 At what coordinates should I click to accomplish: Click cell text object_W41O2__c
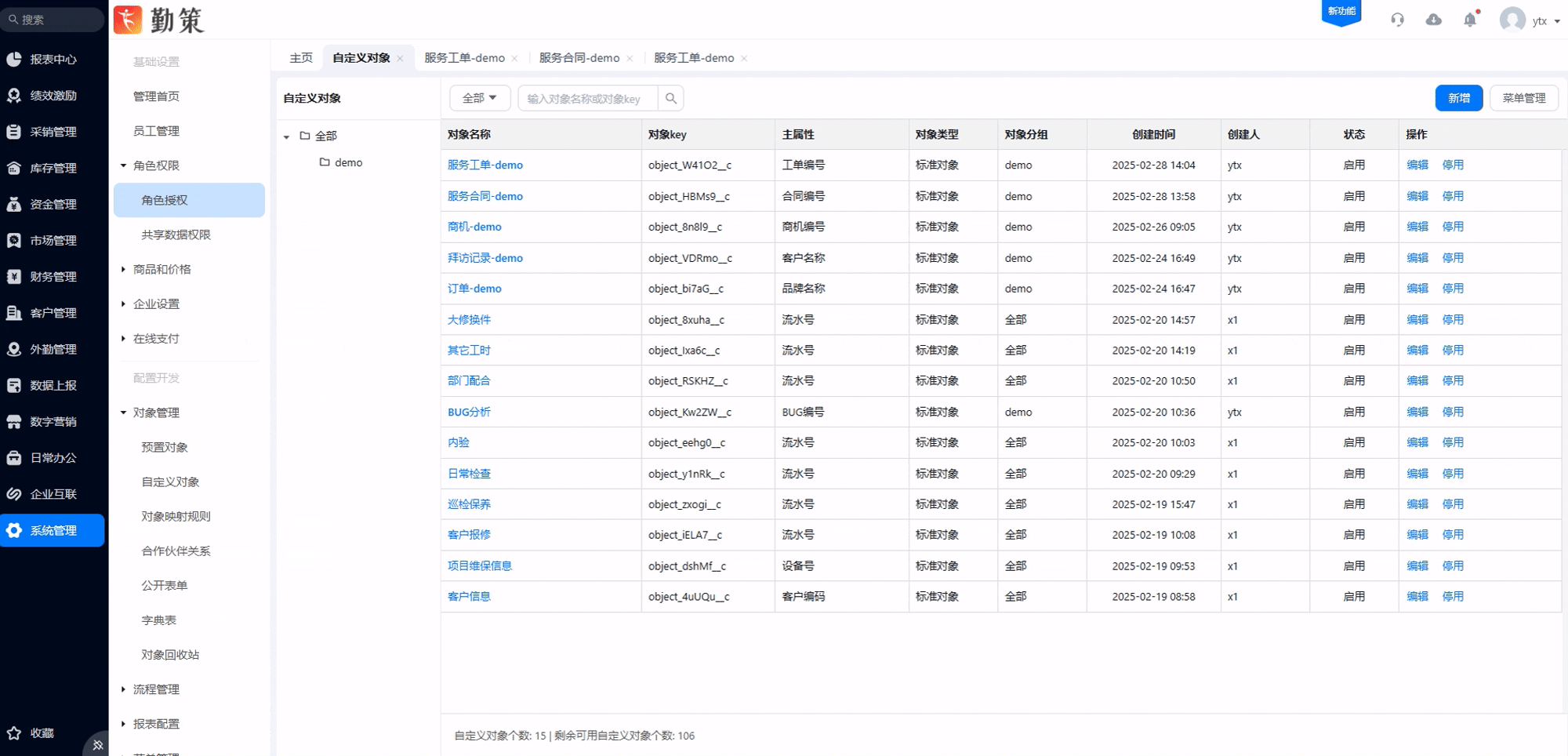tap(690, 165)
